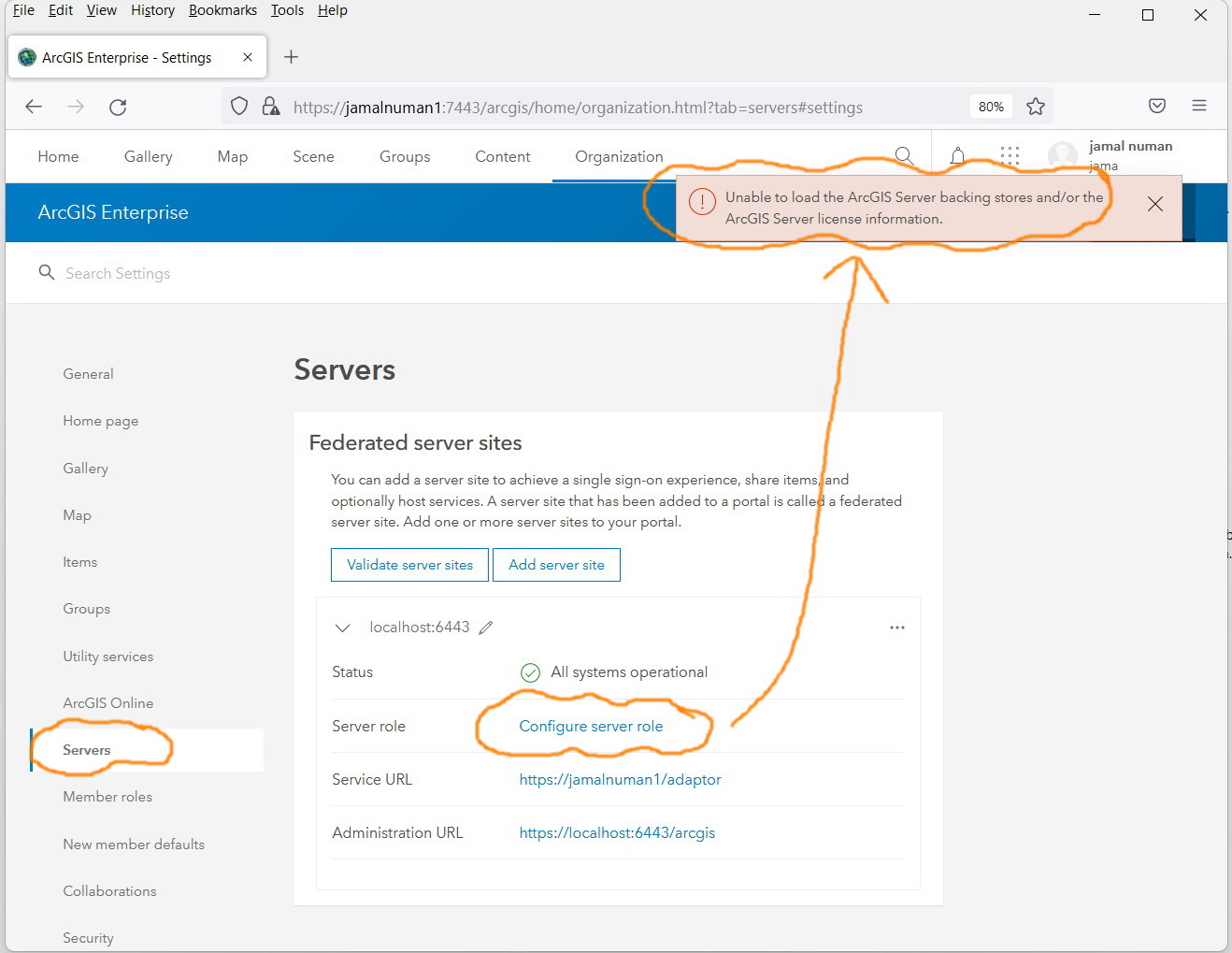Bookmark this page with the star icon

1035,107
